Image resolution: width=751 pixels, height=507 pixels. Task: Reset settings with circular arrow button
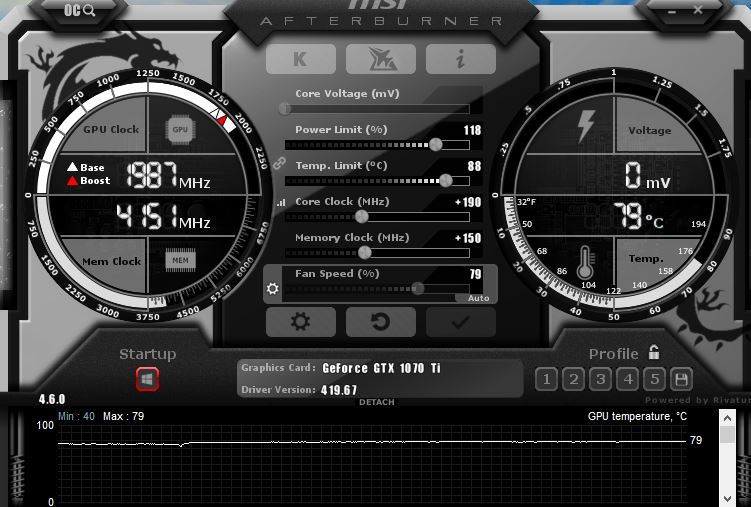pos(381,322)
